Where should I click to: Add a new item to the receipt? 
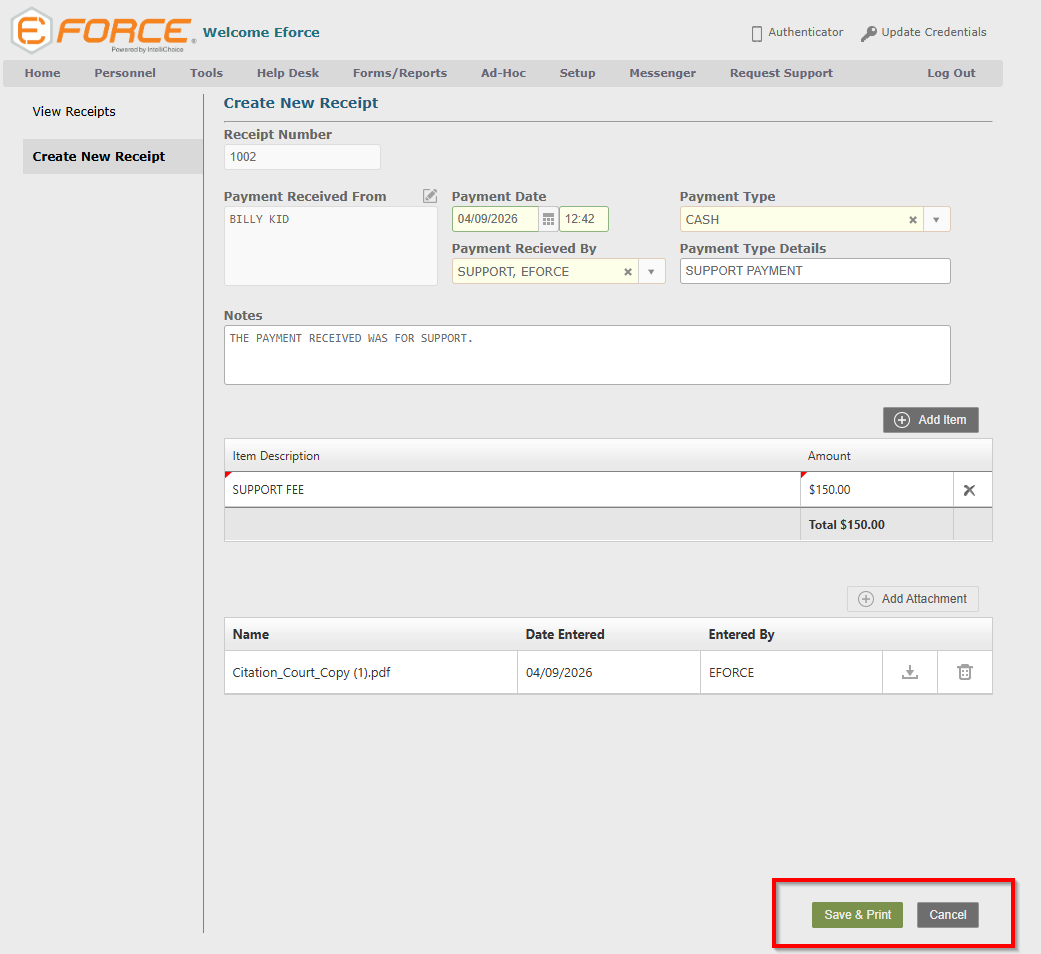pyautogui.click(x=930, y=420)
